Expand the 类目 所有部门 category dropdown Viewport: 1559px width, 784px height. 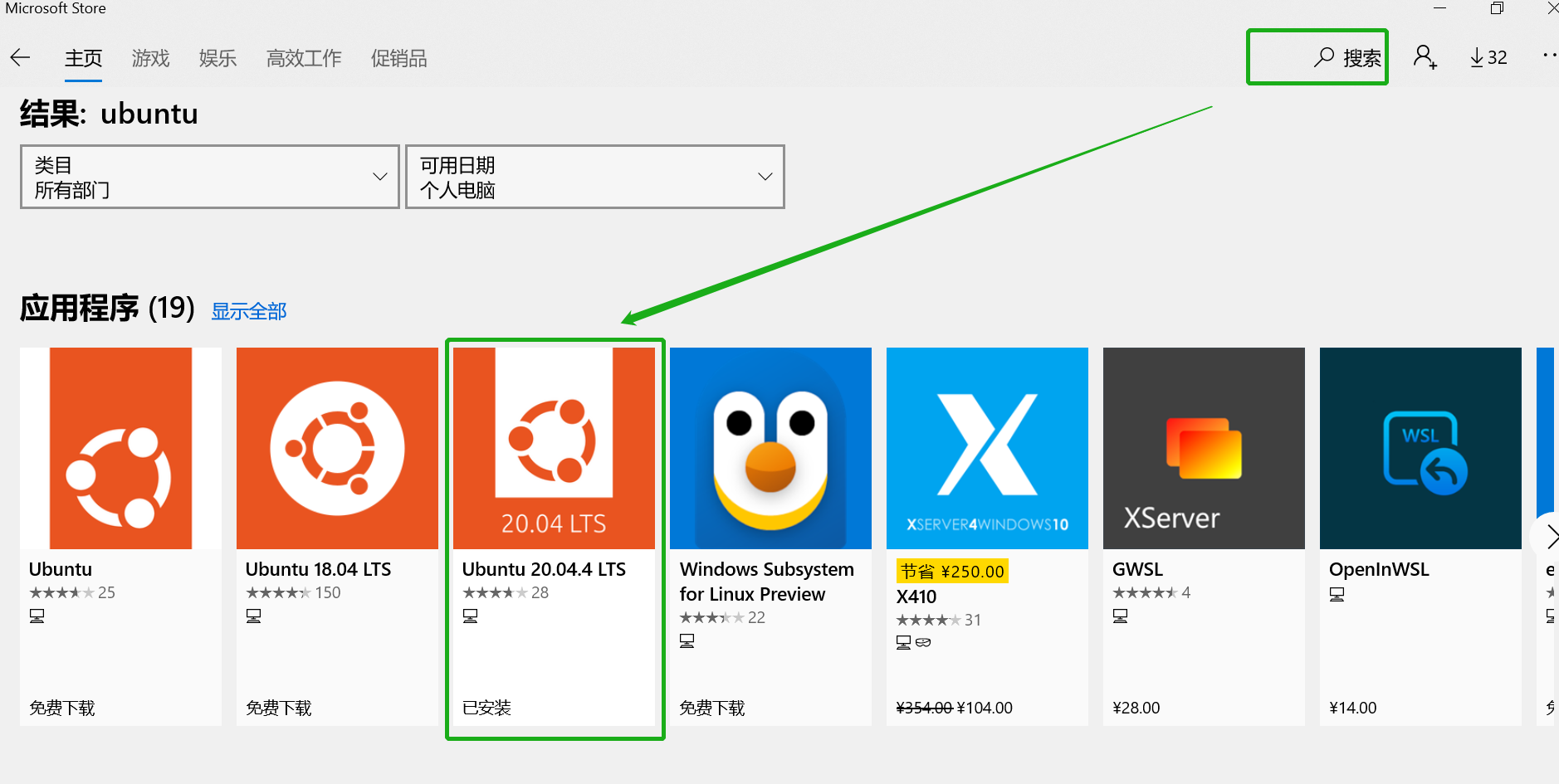click(210, 177)
